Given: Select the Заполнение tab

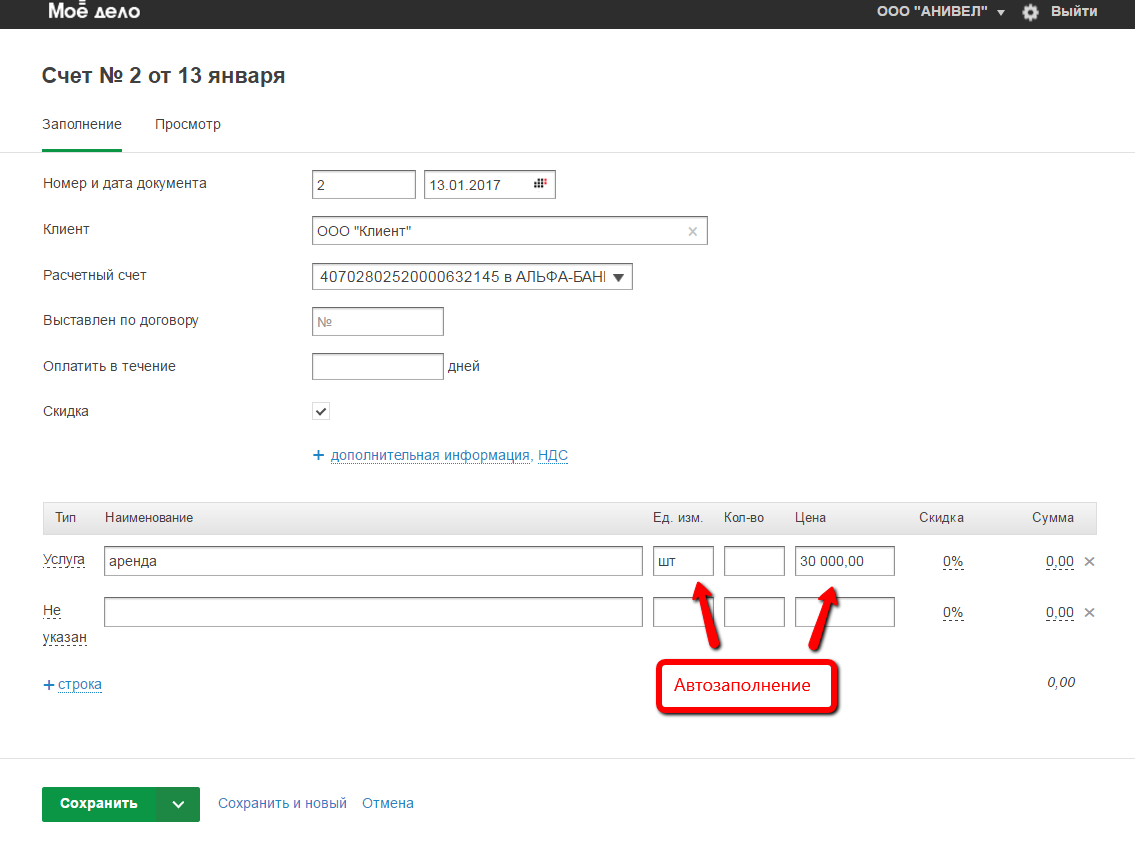Looking at the screenshot, I should point(82,125).
